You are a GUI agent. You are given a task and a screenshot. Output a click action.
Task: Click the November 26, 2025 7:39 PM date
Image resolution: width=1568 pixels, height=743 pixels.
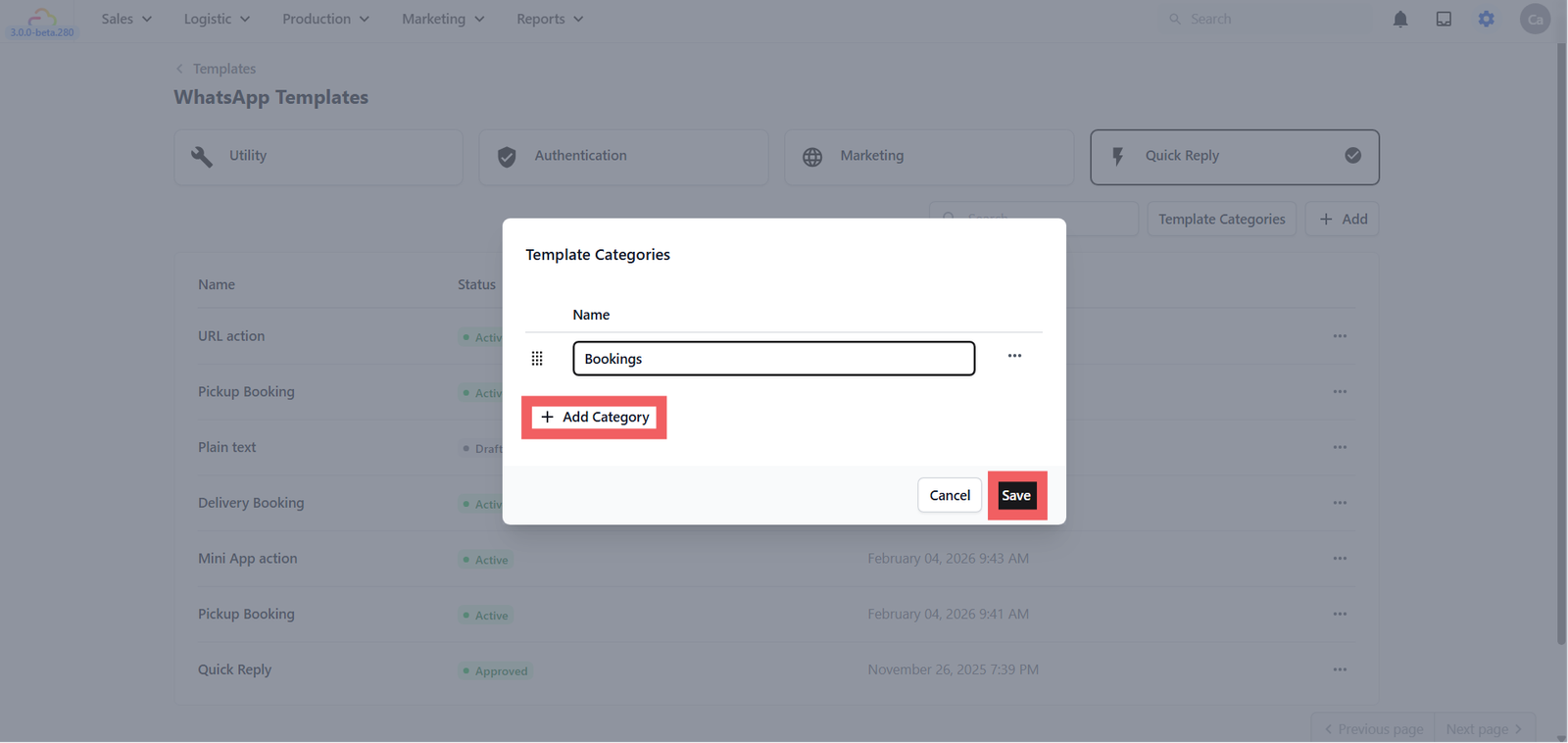click(954, 669)
